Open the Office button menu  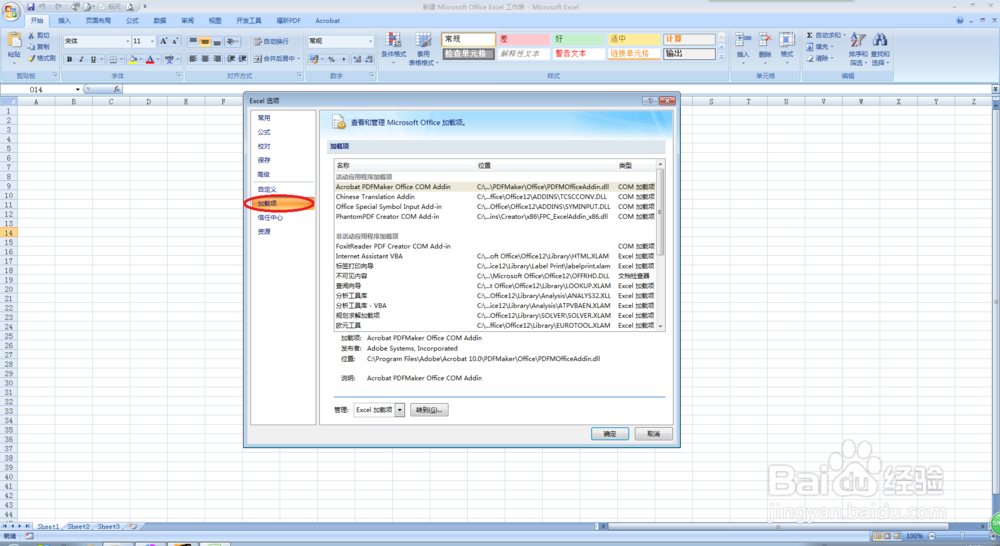(x=11, y=11)
